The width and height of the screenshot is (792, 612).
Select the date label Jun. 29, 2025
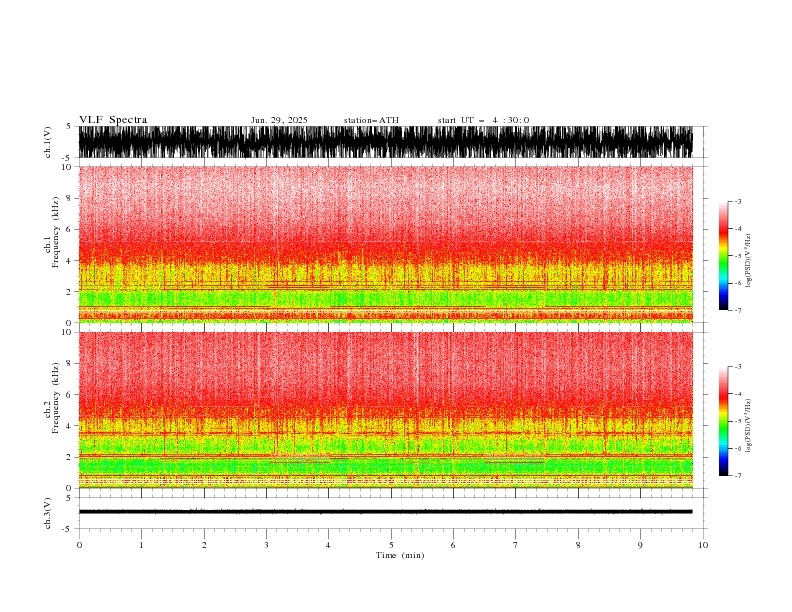[279, 120]
